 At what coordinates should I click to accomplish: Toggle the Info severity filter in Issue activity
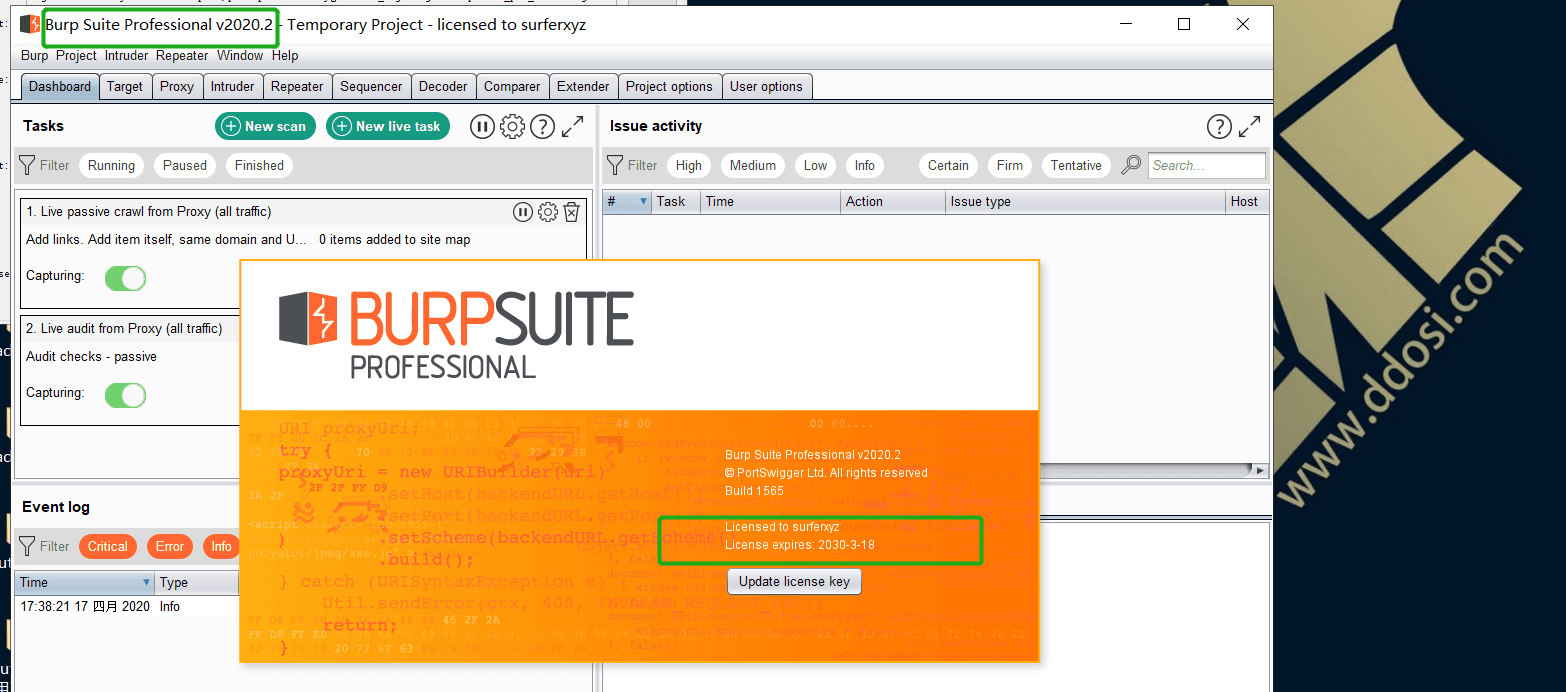865,165
